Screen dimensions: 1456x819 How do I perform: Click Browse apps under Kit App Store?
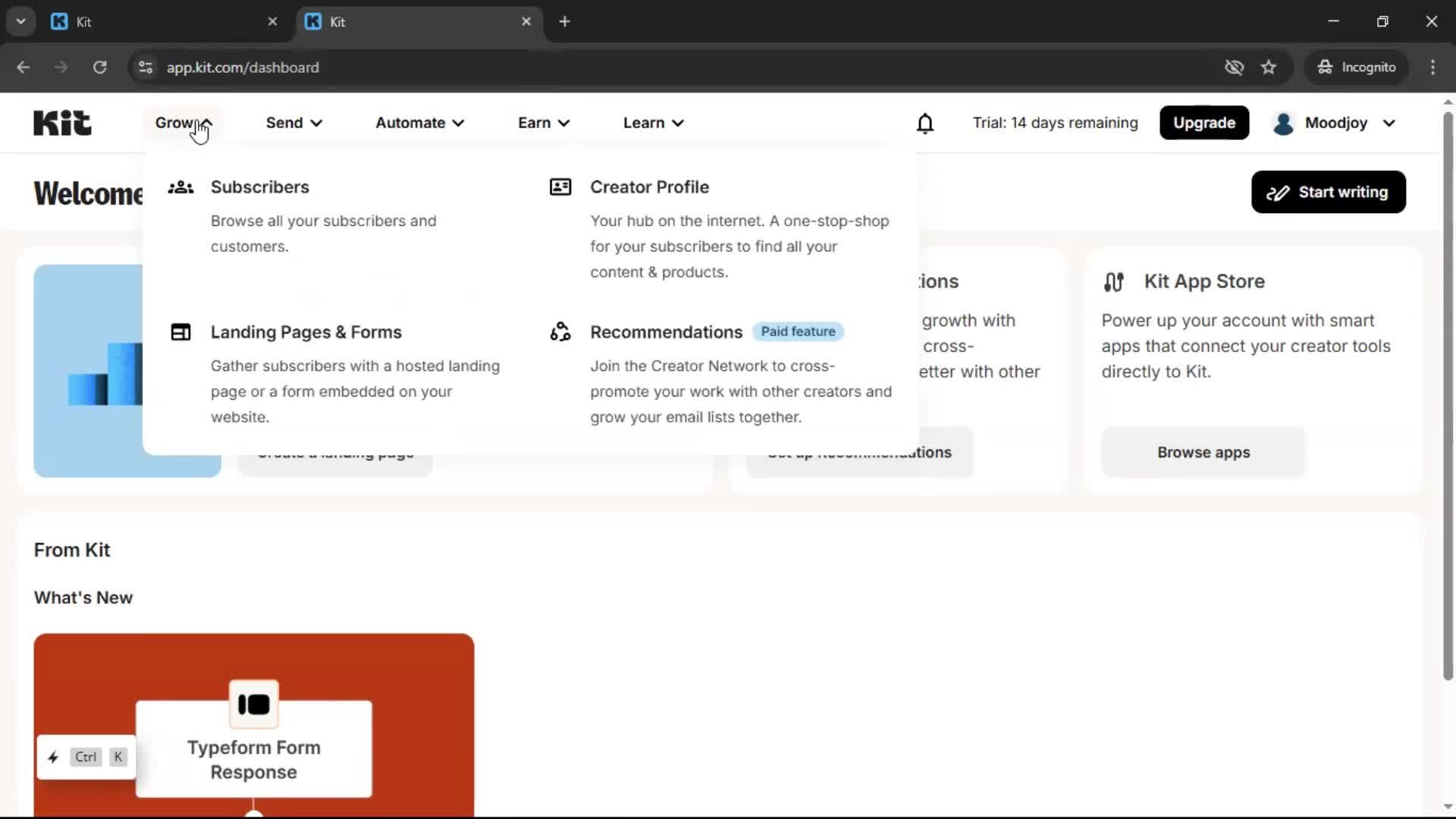(1203, 452)
